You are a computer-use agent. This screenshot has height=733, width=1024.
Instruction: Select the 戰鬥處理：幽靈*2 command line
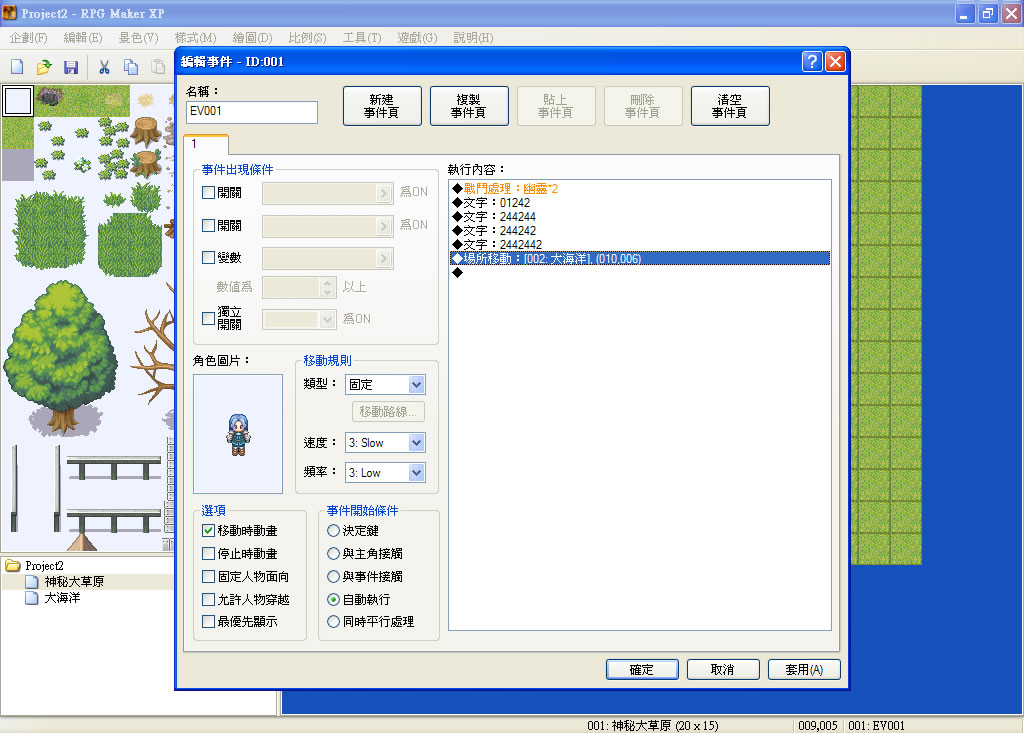click(640, 189)
